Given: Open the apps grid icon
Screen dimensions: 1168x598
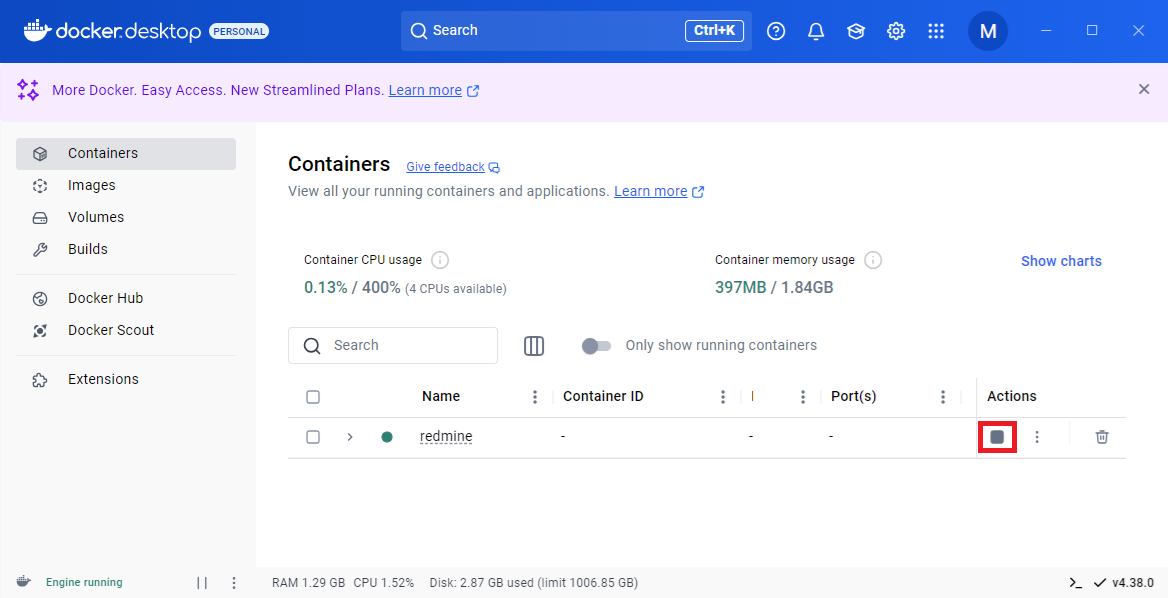Looking at the screenshot, I should (x=936, y=31).
